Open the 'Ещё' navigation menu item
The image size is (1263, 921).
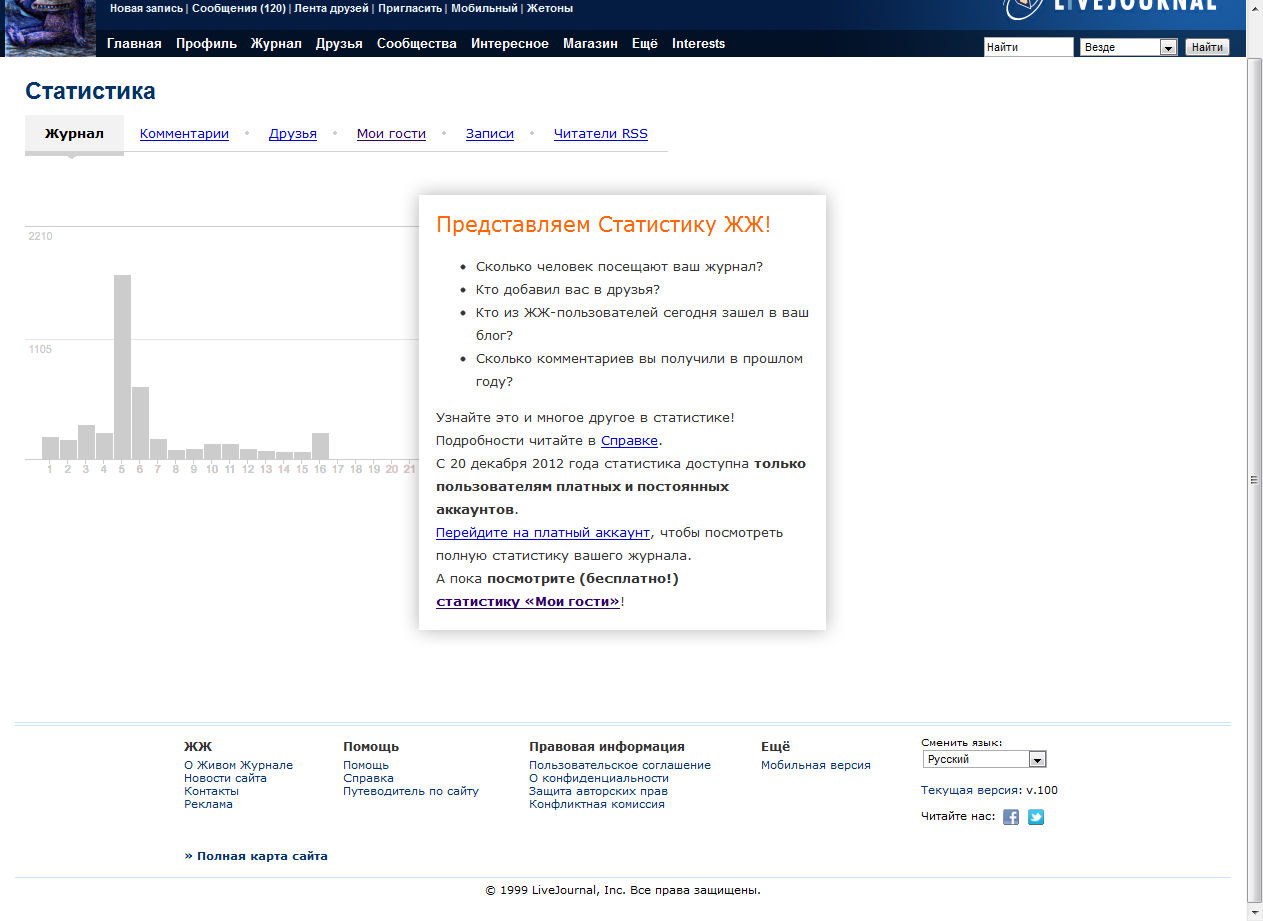coord(645,43)
